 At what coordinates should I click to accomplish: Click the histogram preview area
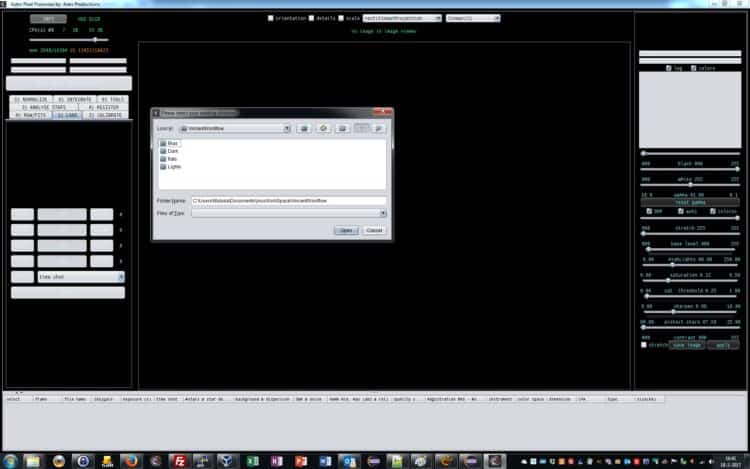tap(690, 110)
